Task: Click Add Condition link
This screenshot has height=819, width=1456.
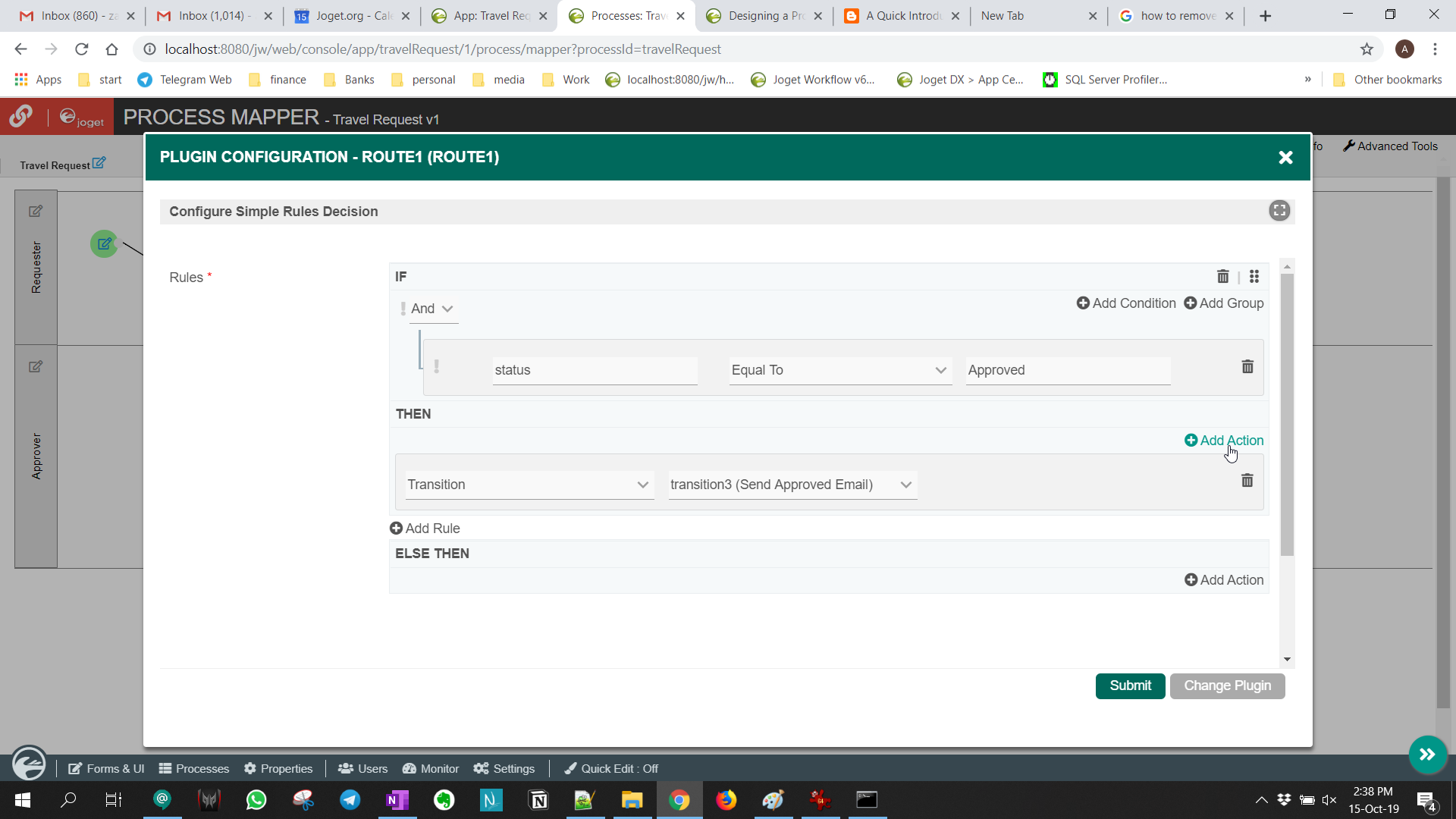Action: [1126, 303]
